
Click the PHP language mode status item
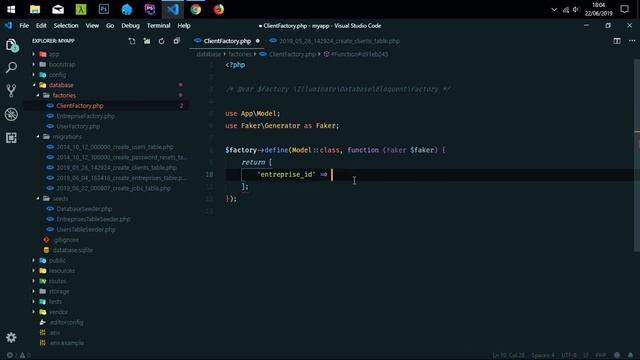(600, 355)
